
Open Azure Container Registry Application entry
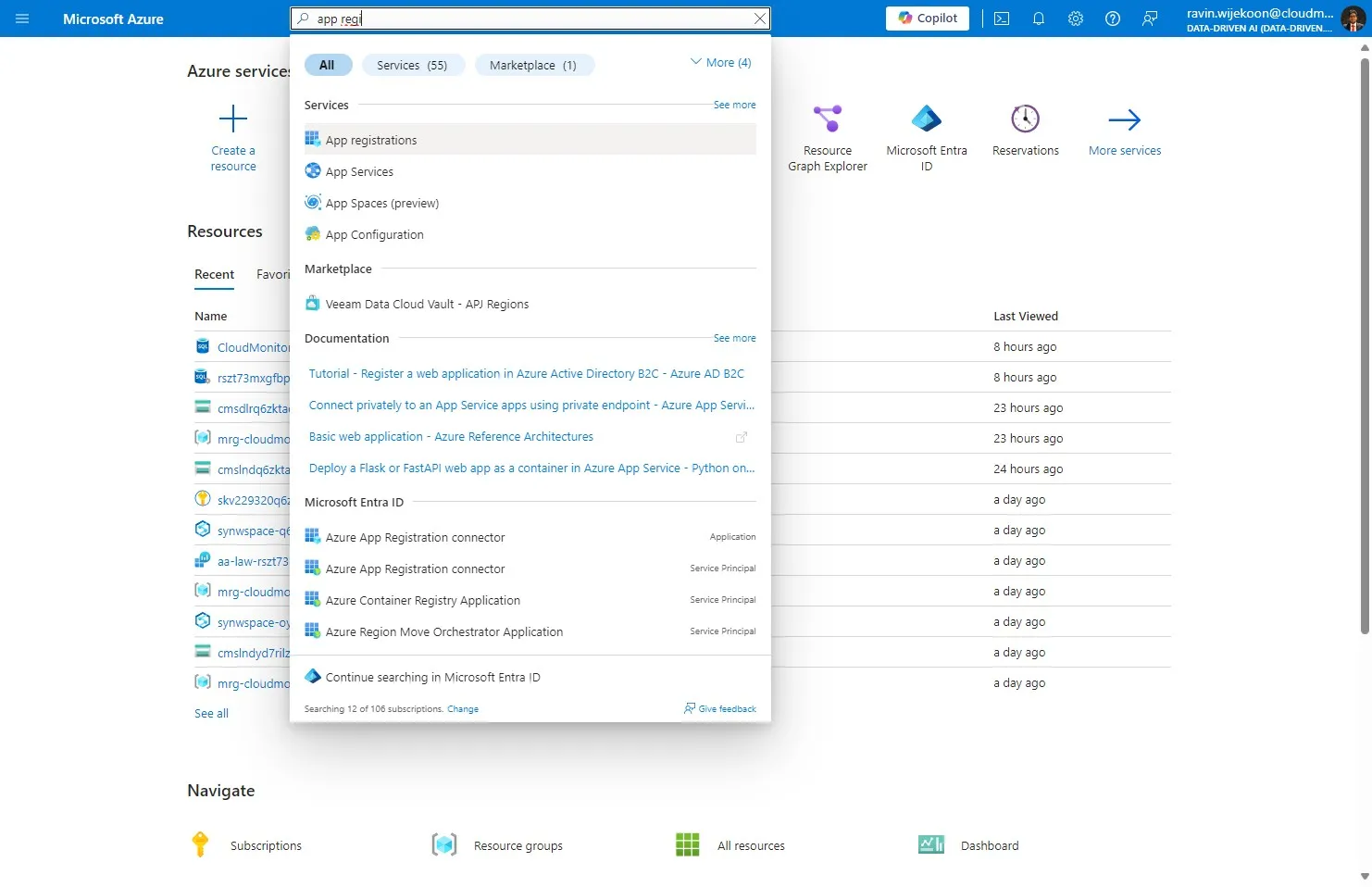(x=530, y=600)
